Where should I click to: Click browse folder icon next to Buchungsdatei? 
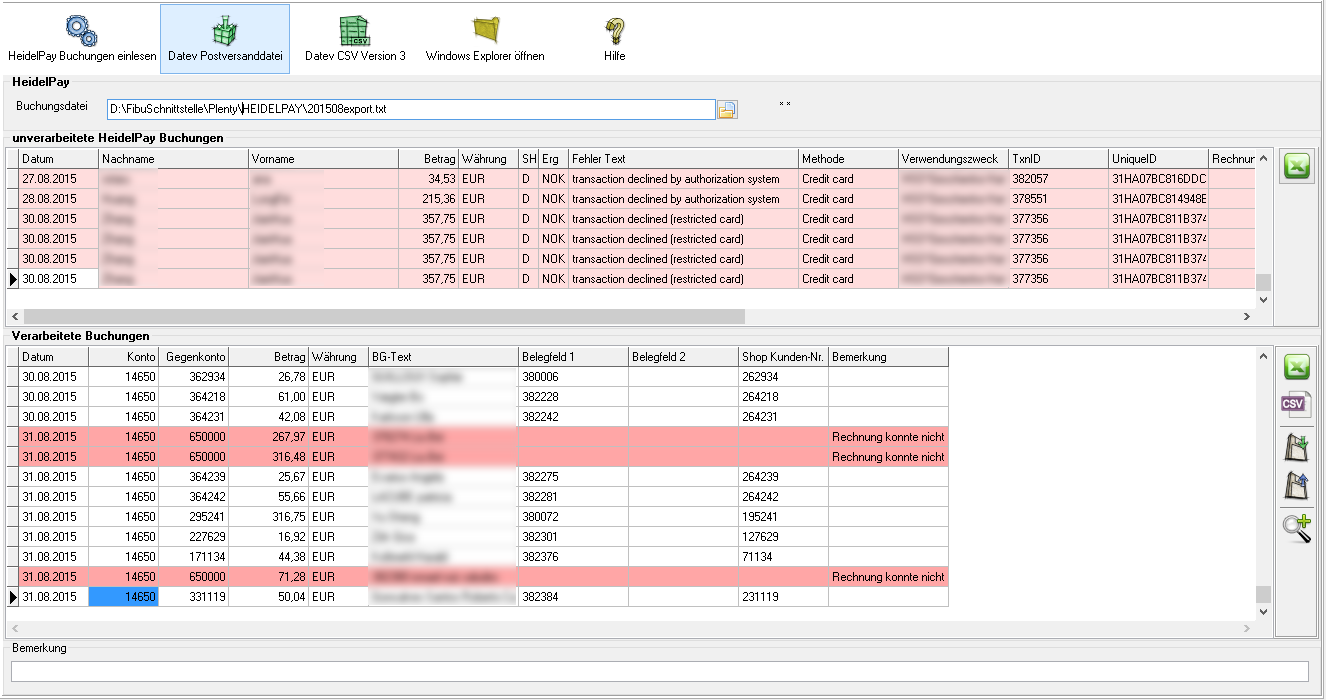pos(728,109)
